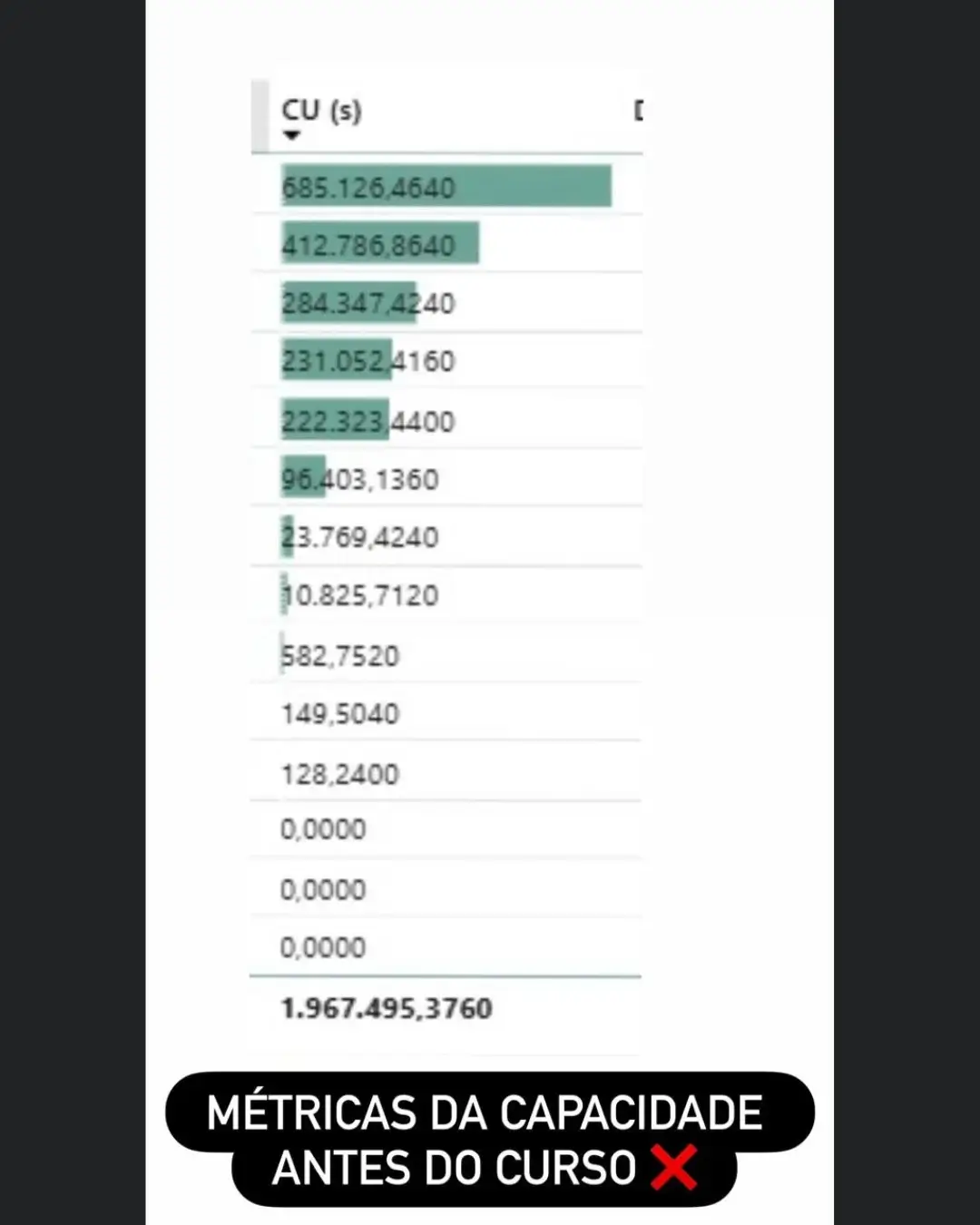Select the 582,7520 row
980x1225 pixels.
(340, 655)
